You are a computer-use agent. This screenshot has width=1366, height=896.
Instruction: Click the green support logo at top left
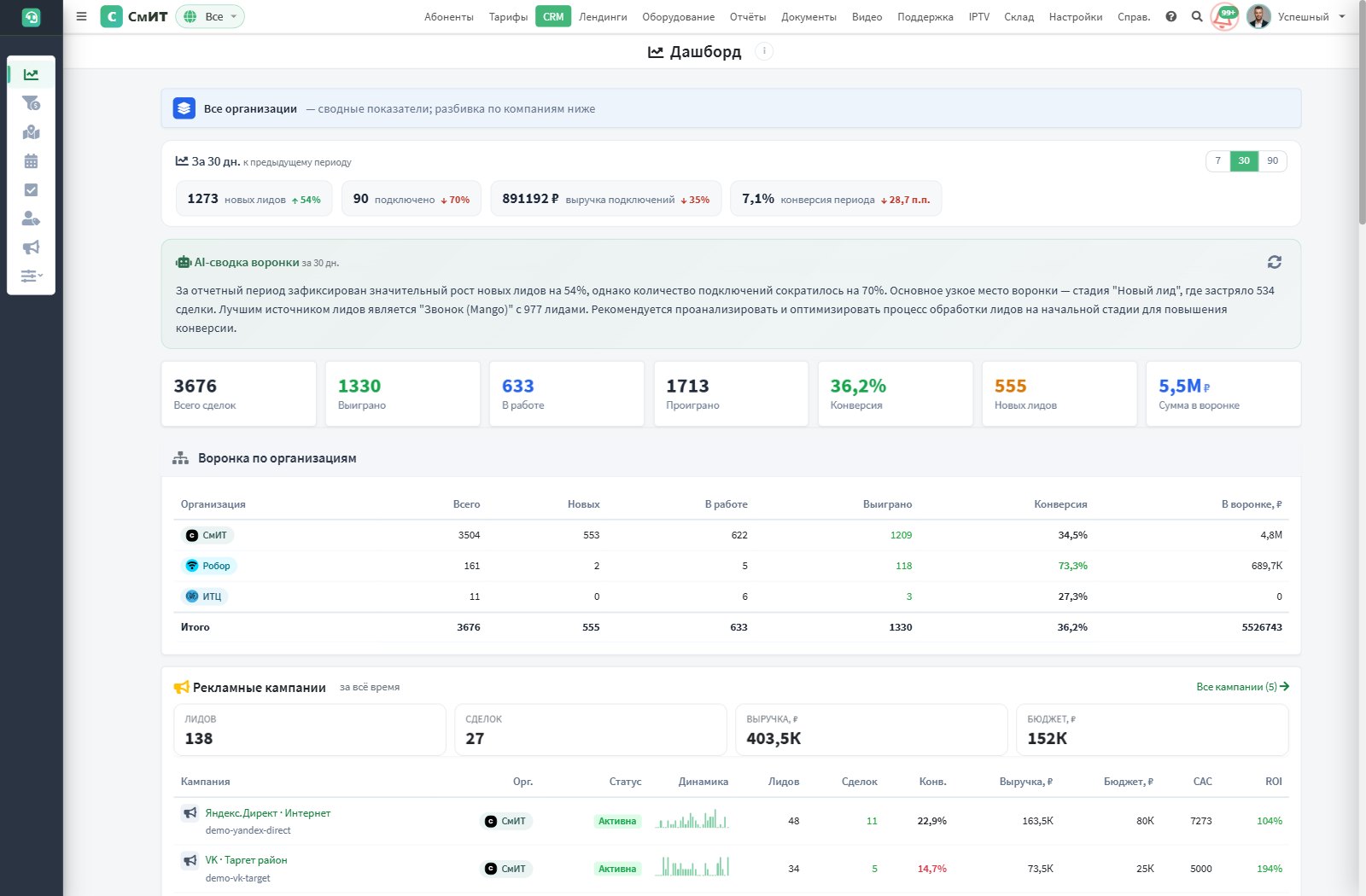(x=31, y=17)
